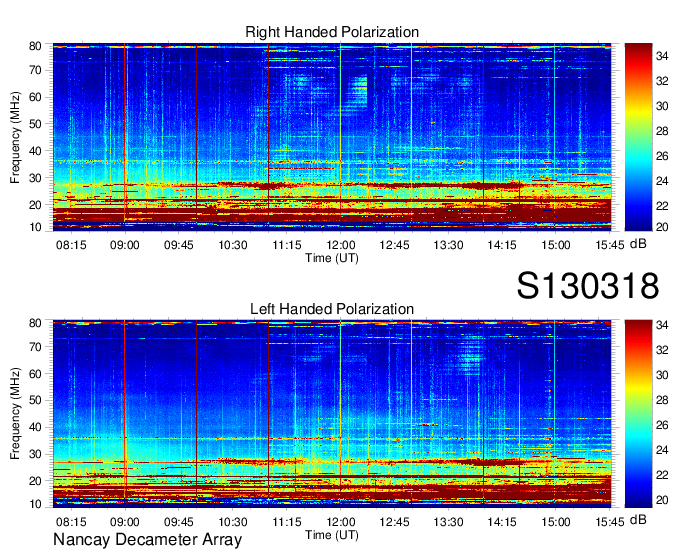Click the 12:00 time tick under the left-handed plot

click(341, 522)
